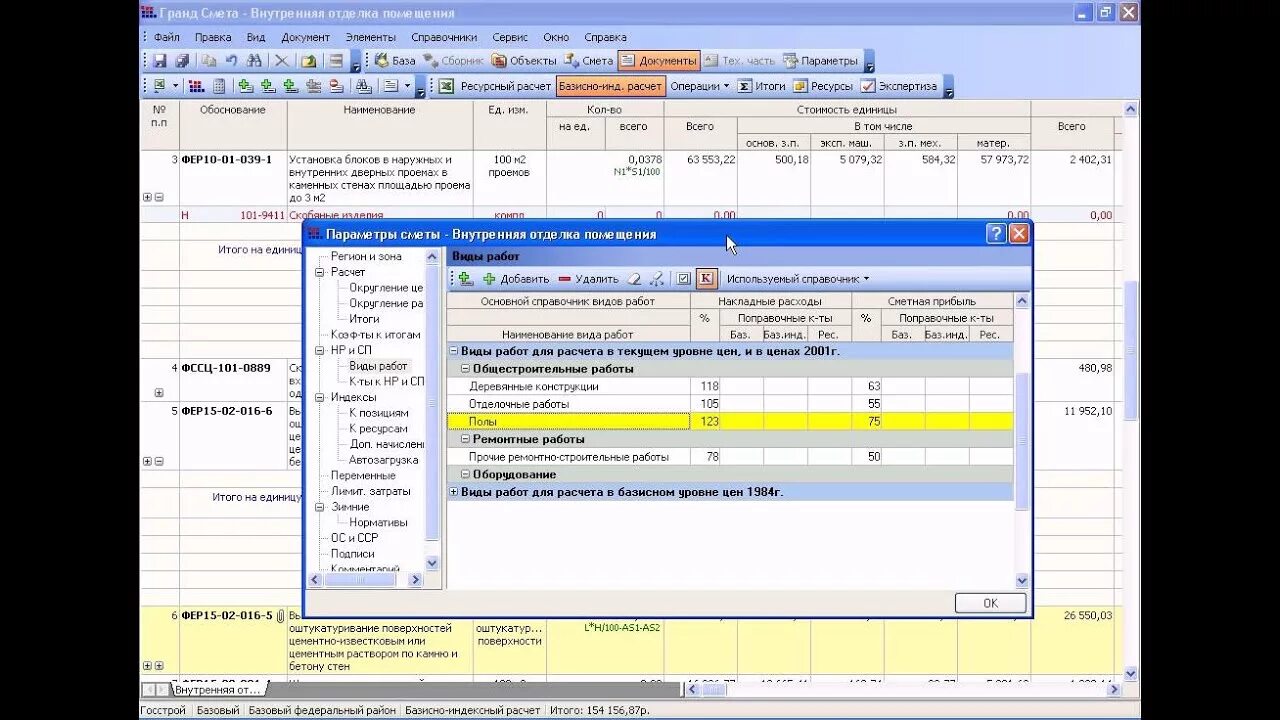
Task: Click OK in the parameters dialog
Action: click(990, 603)
